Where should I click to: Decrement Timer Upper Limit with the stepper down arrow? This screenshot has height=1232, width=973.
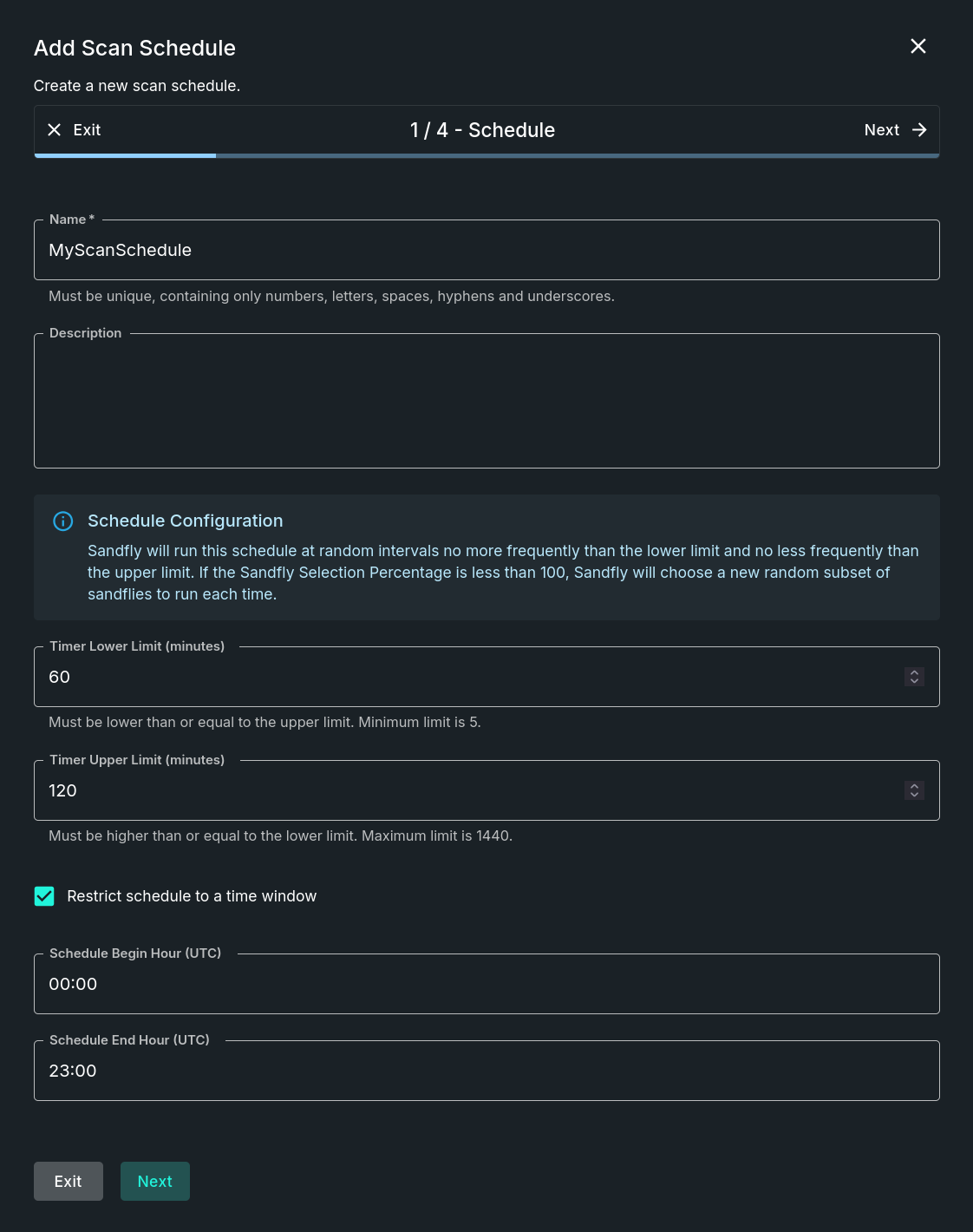coord(914,796)
